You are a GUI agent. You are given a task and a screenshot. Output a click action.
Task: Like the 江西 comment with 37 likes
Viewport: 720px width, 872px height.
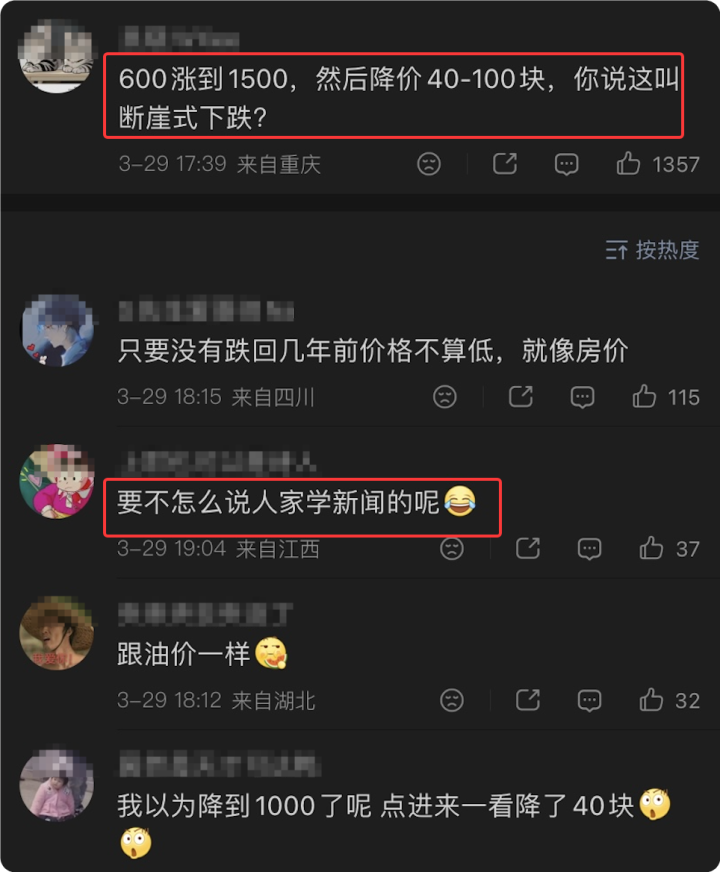point(651,549)
